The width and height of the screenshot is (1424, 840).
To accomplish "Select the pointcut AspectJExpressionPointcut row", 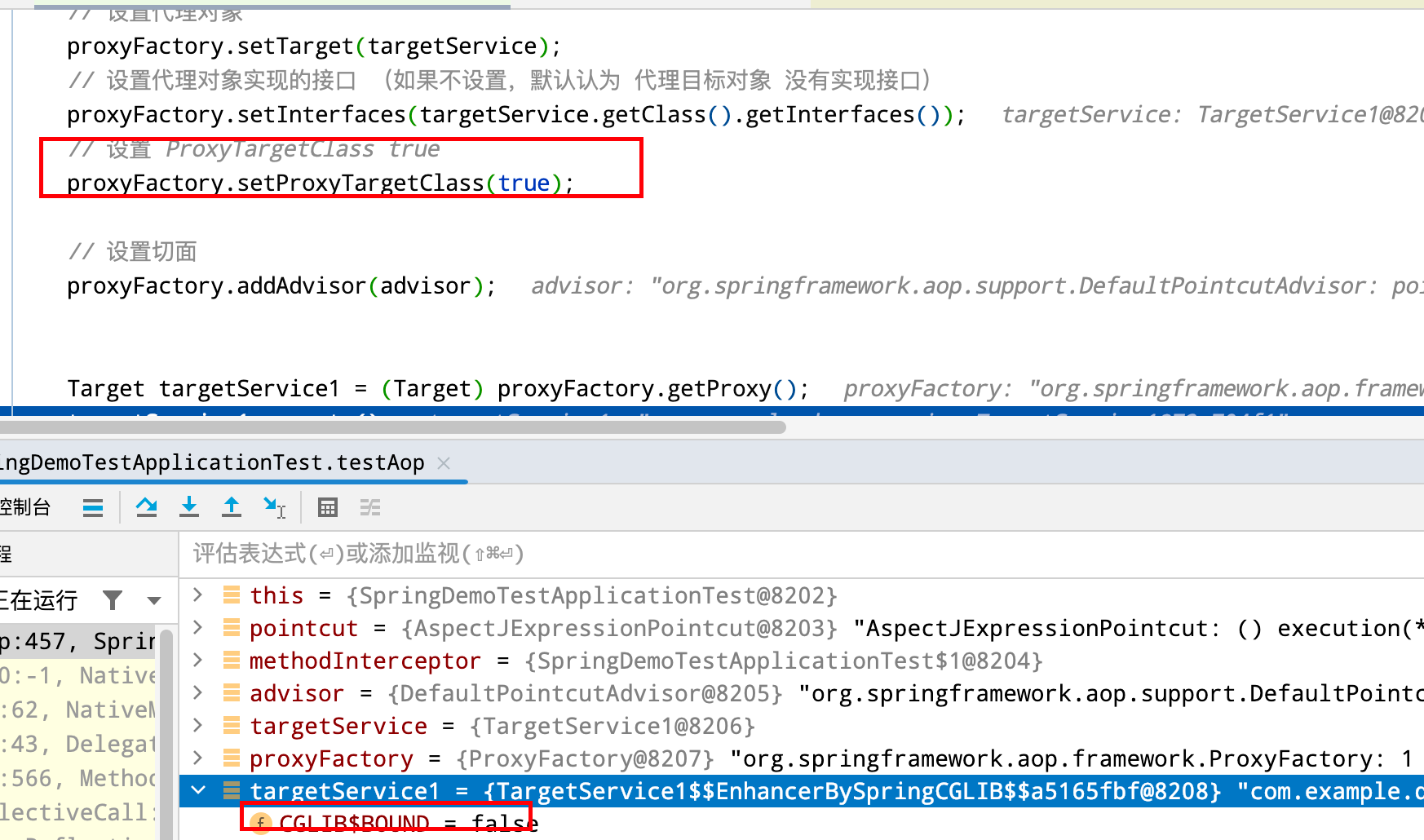I will pos(802,628).
